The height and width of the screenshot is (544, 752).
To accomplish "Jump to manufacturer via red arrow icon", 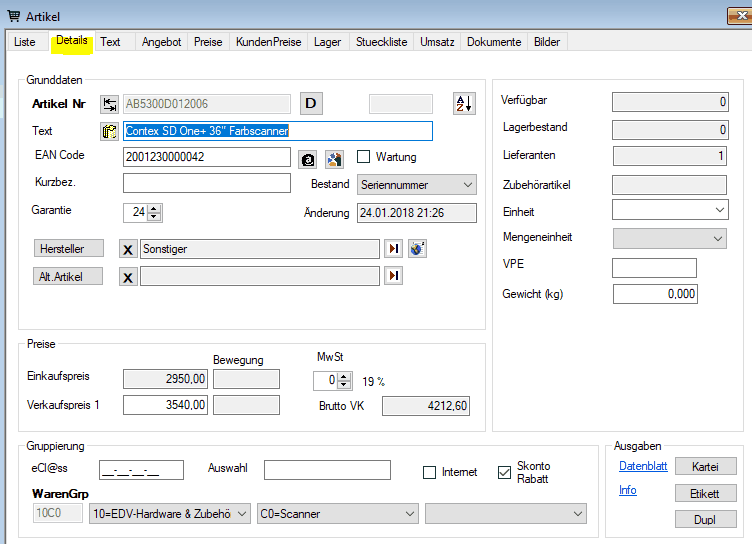I will click(393, 248).
